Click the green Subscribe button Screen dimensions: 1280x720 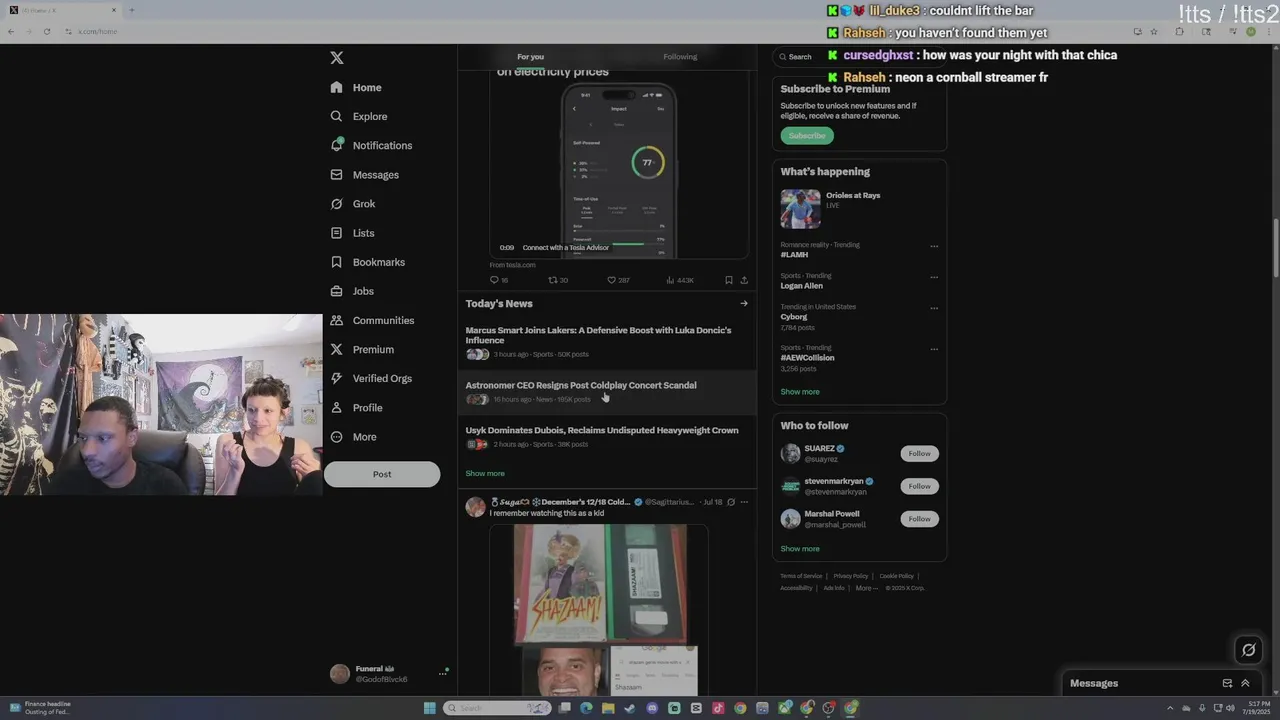coord(807,136)
